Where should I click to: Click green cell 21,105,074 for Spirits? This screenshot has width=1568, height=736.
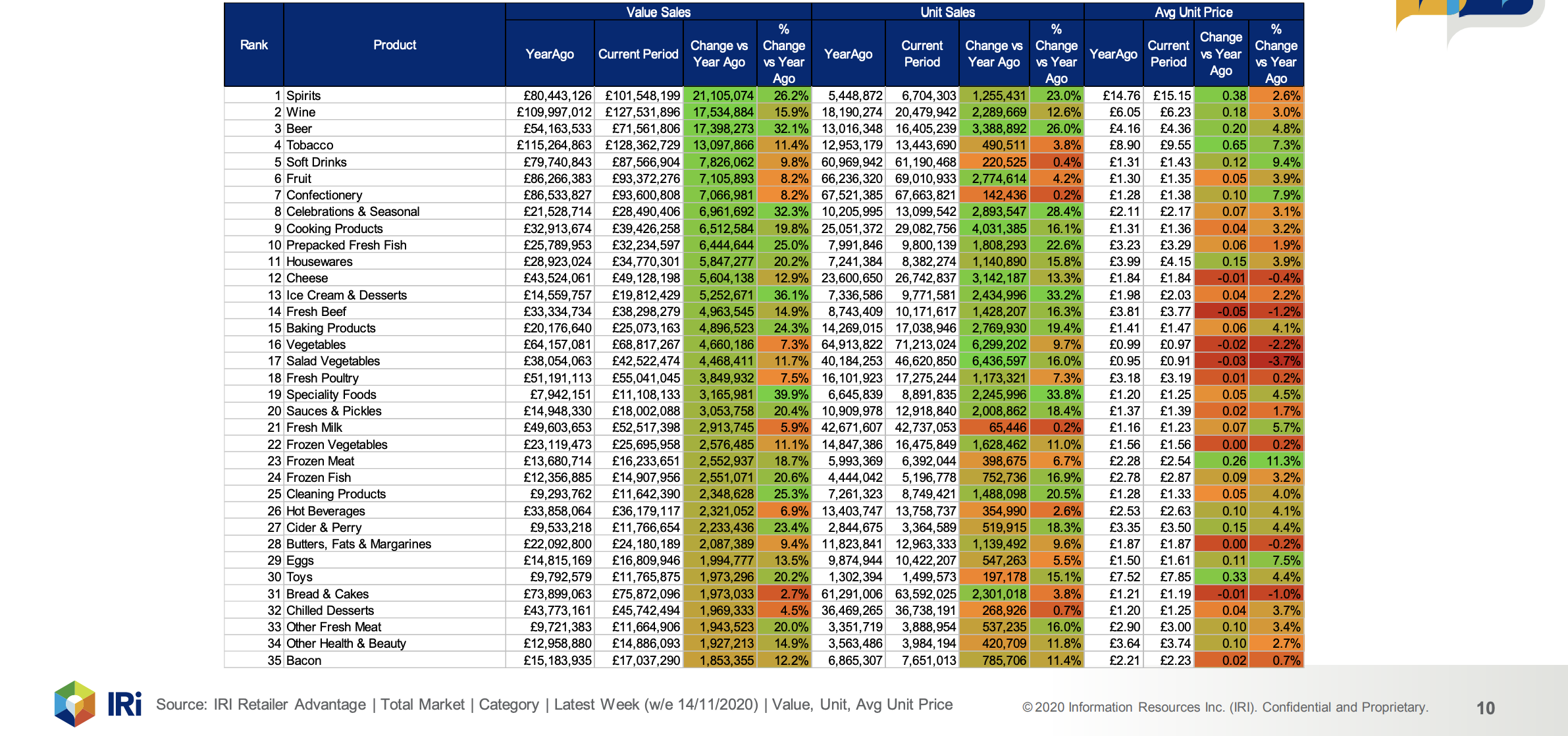point(720,95)
